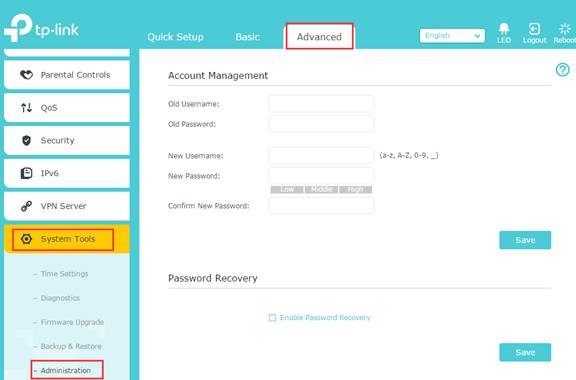This screenshot has width=576, height=380.
Task: Open the IPv6 menu
Action: pyautogui.click(x=67, y=173)
